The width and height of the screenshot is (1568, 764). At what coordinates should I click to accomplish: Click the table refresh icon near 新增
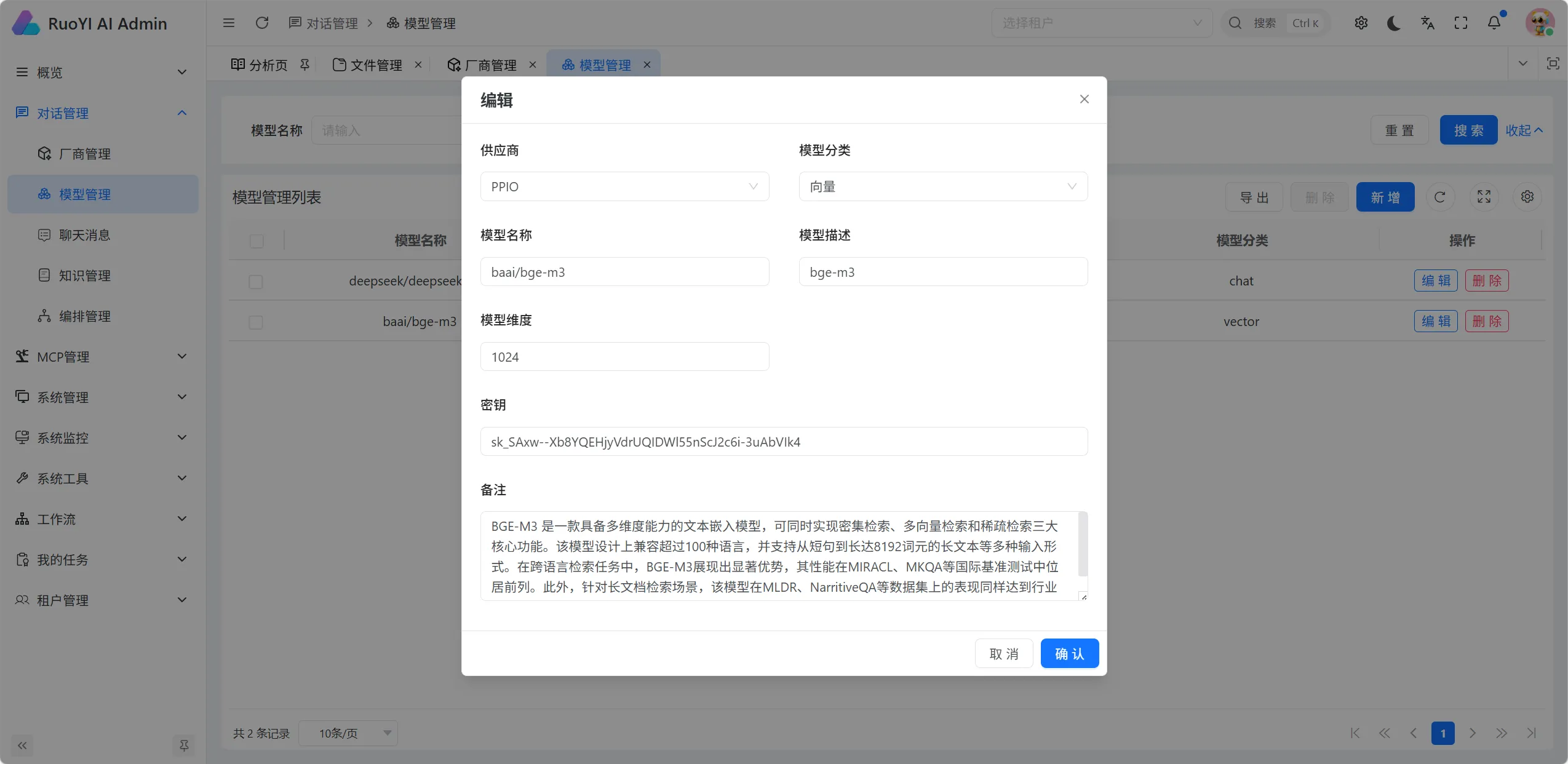(1440, 197)
